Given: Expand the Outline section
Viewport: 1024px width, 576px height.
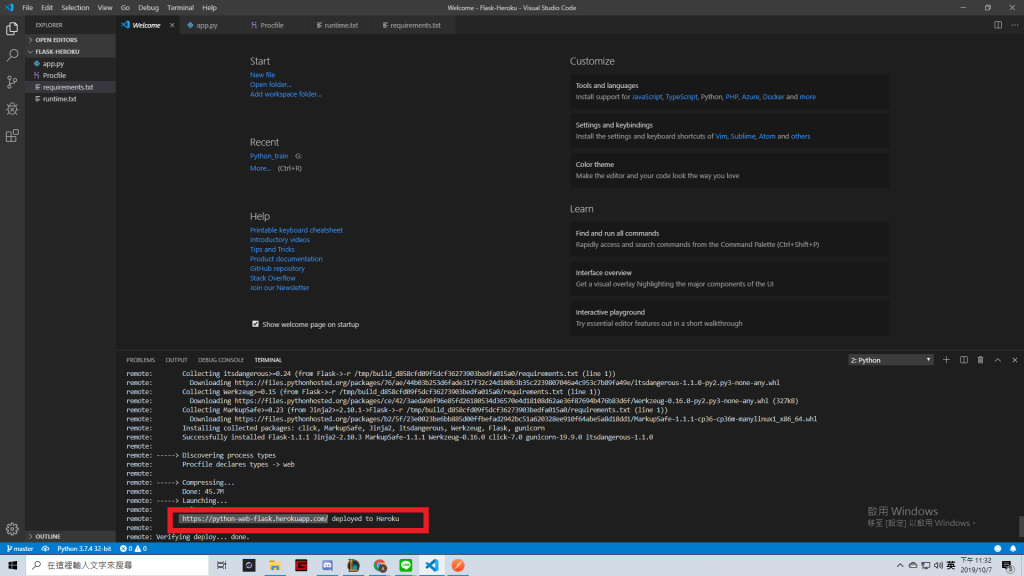Looking at the screenshot, I should (71, 536).
